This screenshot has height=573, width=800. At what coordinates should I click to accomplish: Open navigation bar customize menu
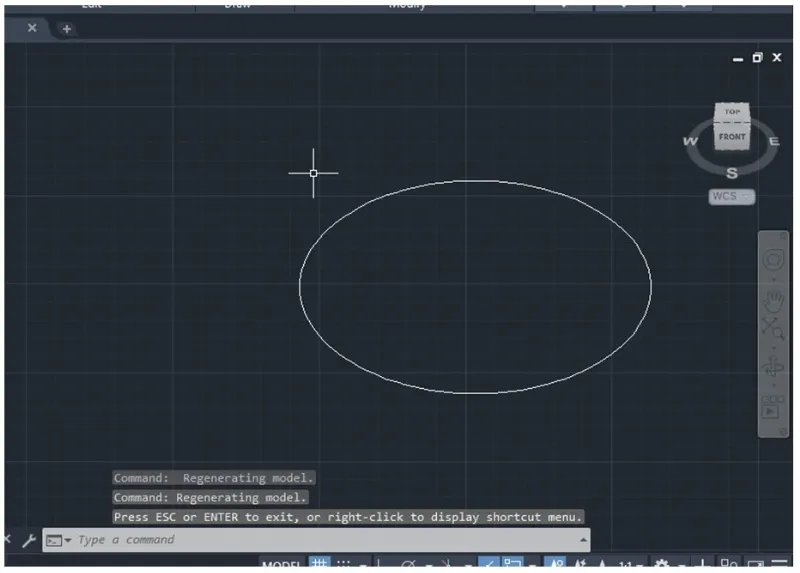point(783,432)
